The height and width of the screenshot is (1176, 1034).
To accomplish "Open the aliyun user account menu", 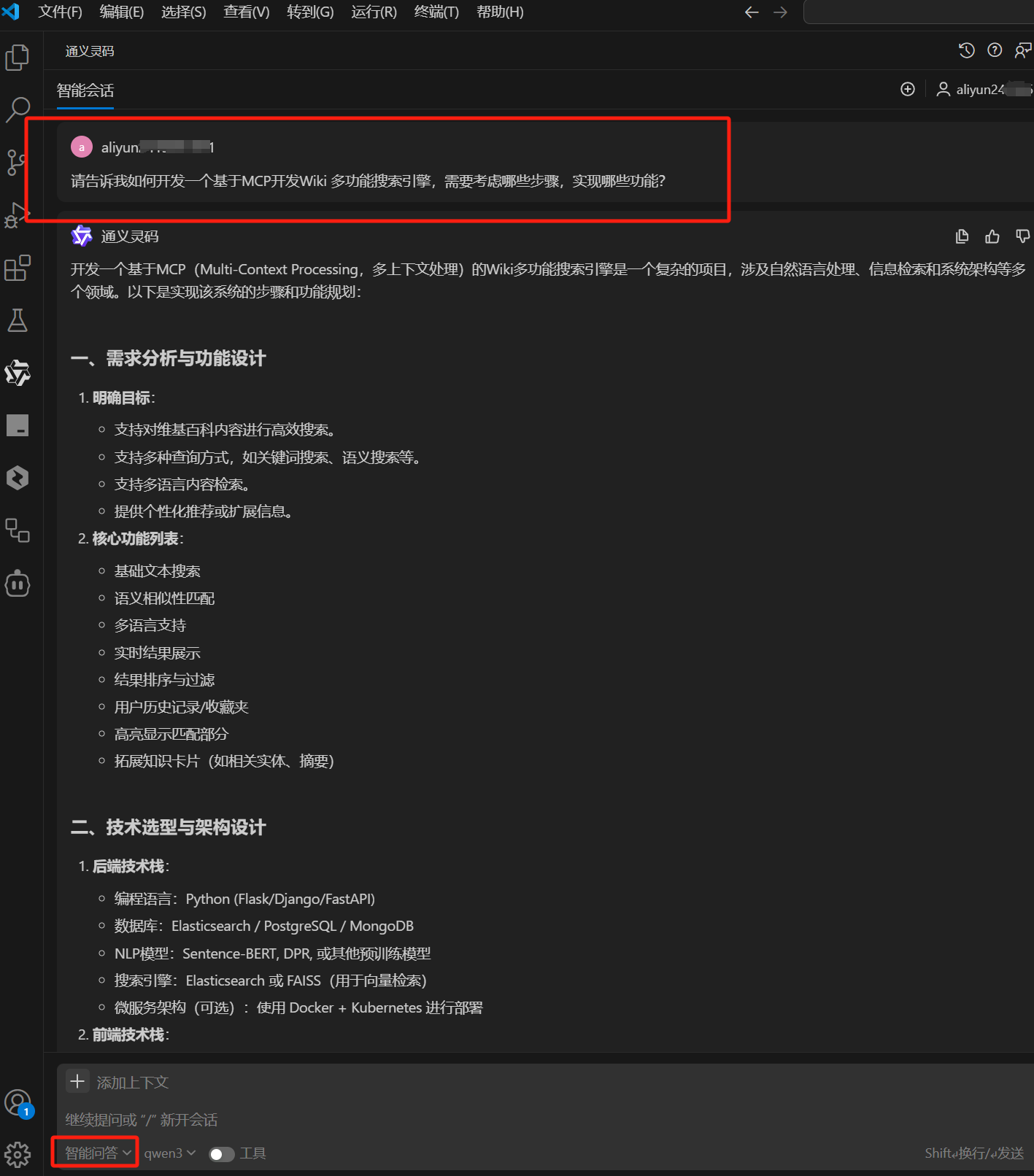I will pos(984,90).
